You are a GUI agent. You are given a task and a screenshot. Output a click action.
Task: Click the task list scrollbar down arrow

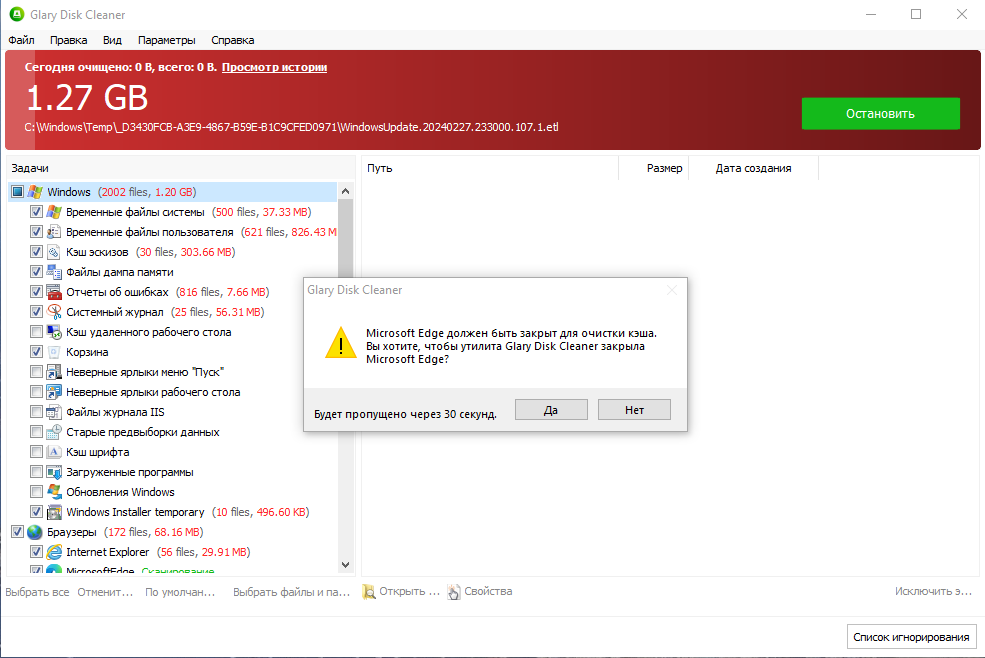click(x=345, y=564)
